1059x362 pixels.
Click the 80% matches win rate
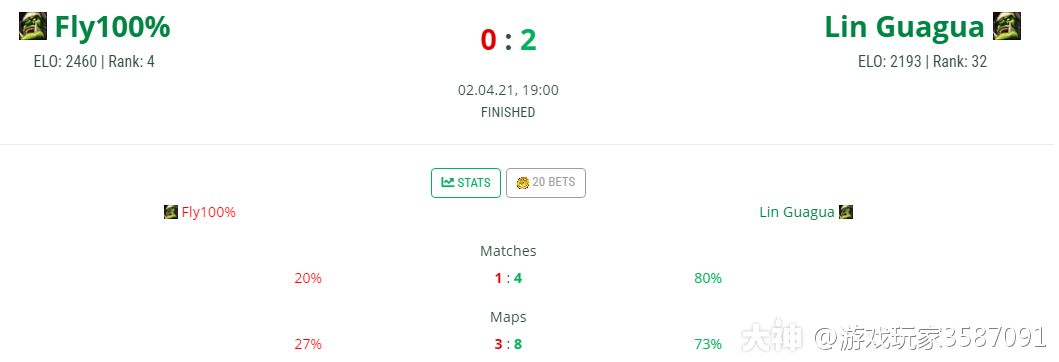[708, 278]
